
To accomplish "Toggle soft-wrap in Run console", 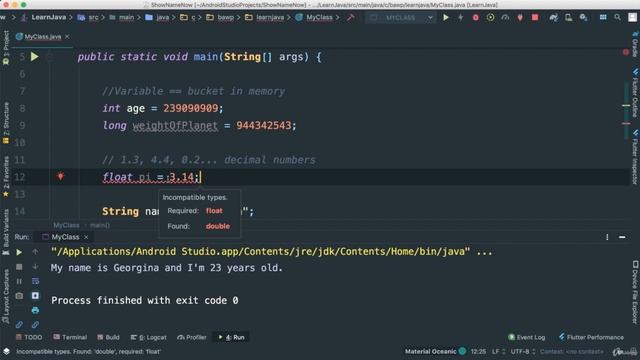I will 36,281.
